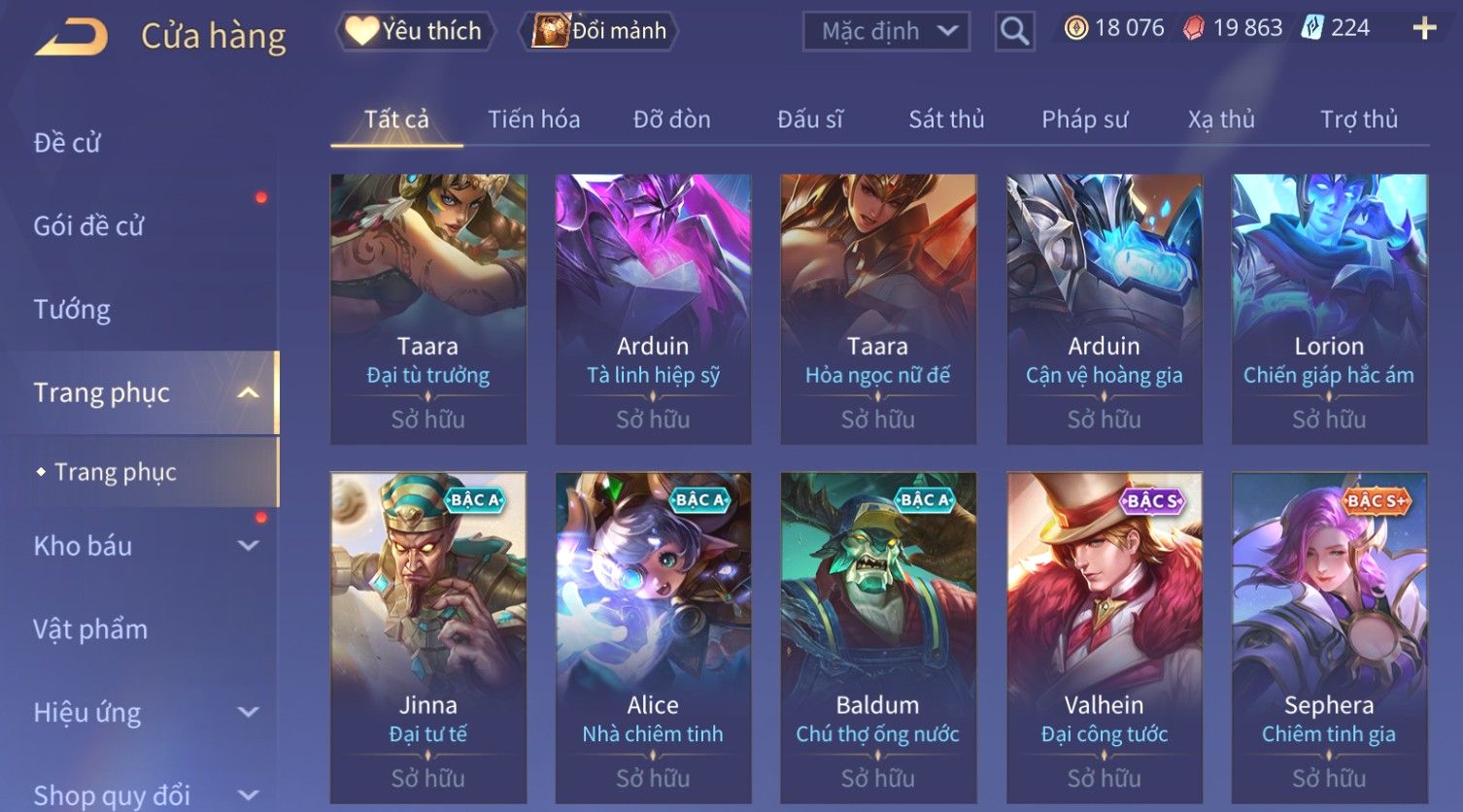Click the blue voucher currency icon

click(x=1312, y=28)
